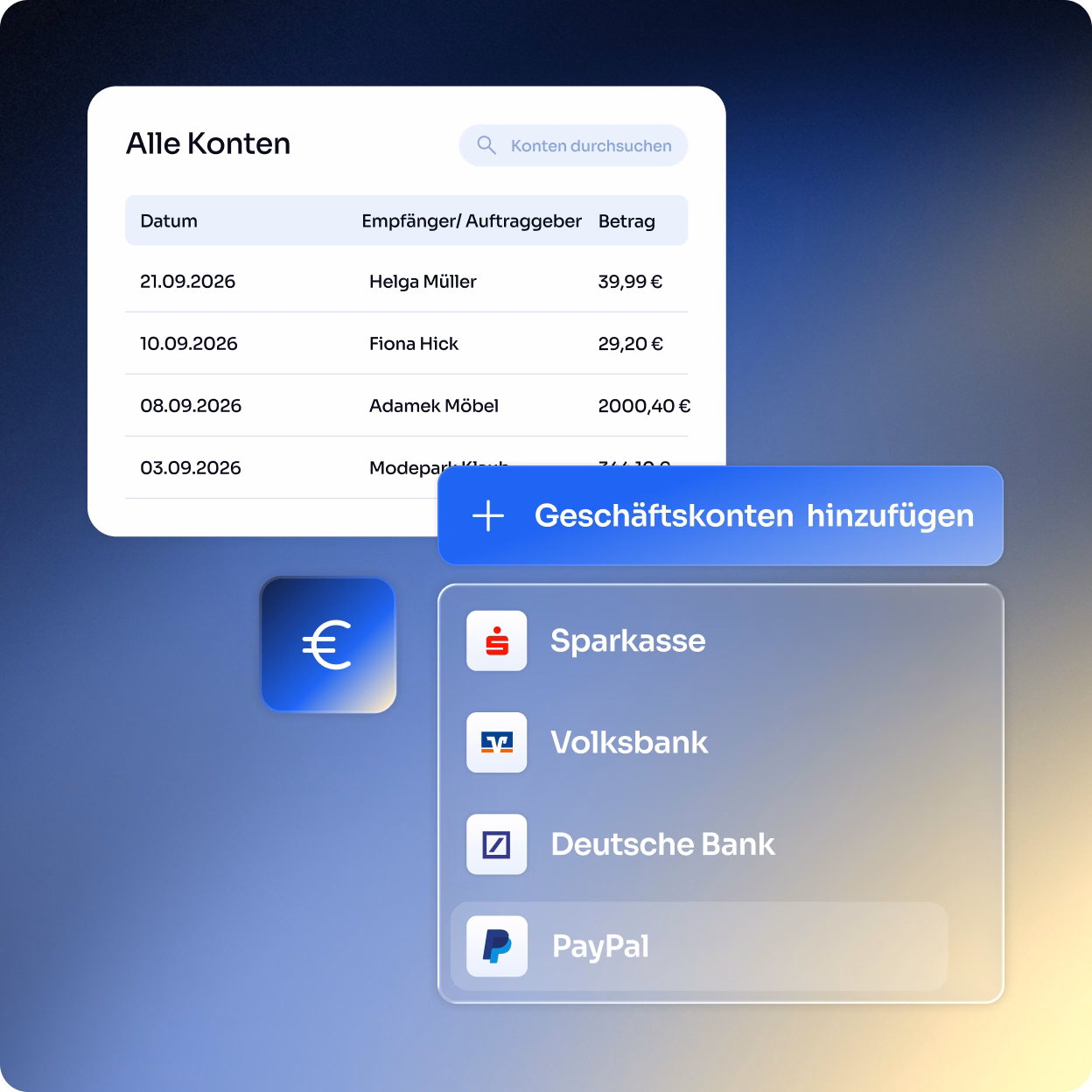This screenshot has width=1092, height=1092.
Task: Click the amount 29,20 €
Action: pyautogui.click(x=631, y=344)
